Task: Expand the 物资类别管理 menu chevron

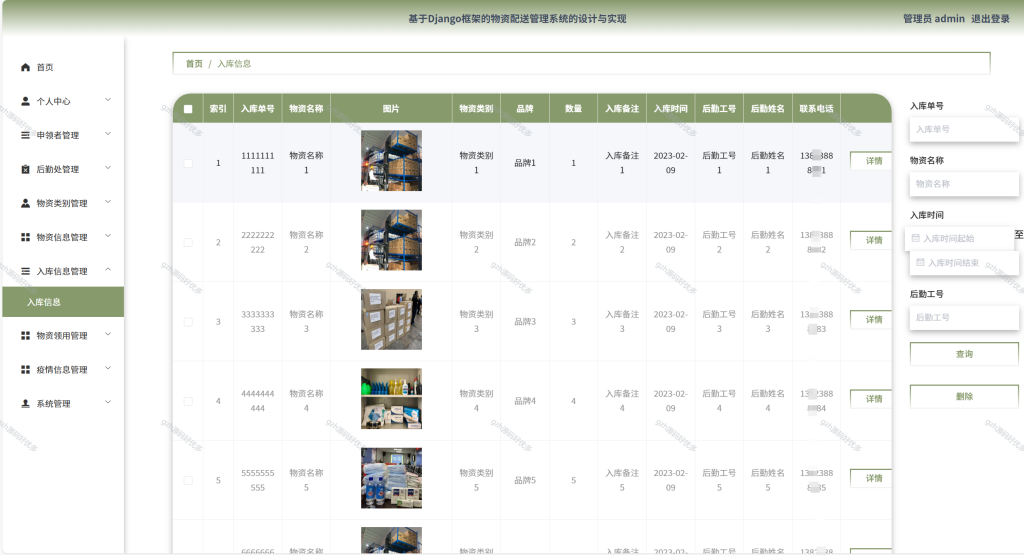Action: pos(108,202)
